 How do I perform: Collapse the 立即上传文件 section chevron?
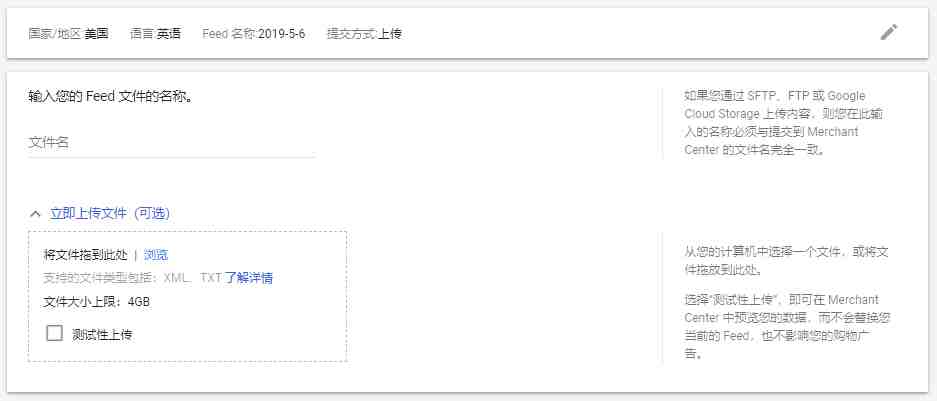click(36, 213)
